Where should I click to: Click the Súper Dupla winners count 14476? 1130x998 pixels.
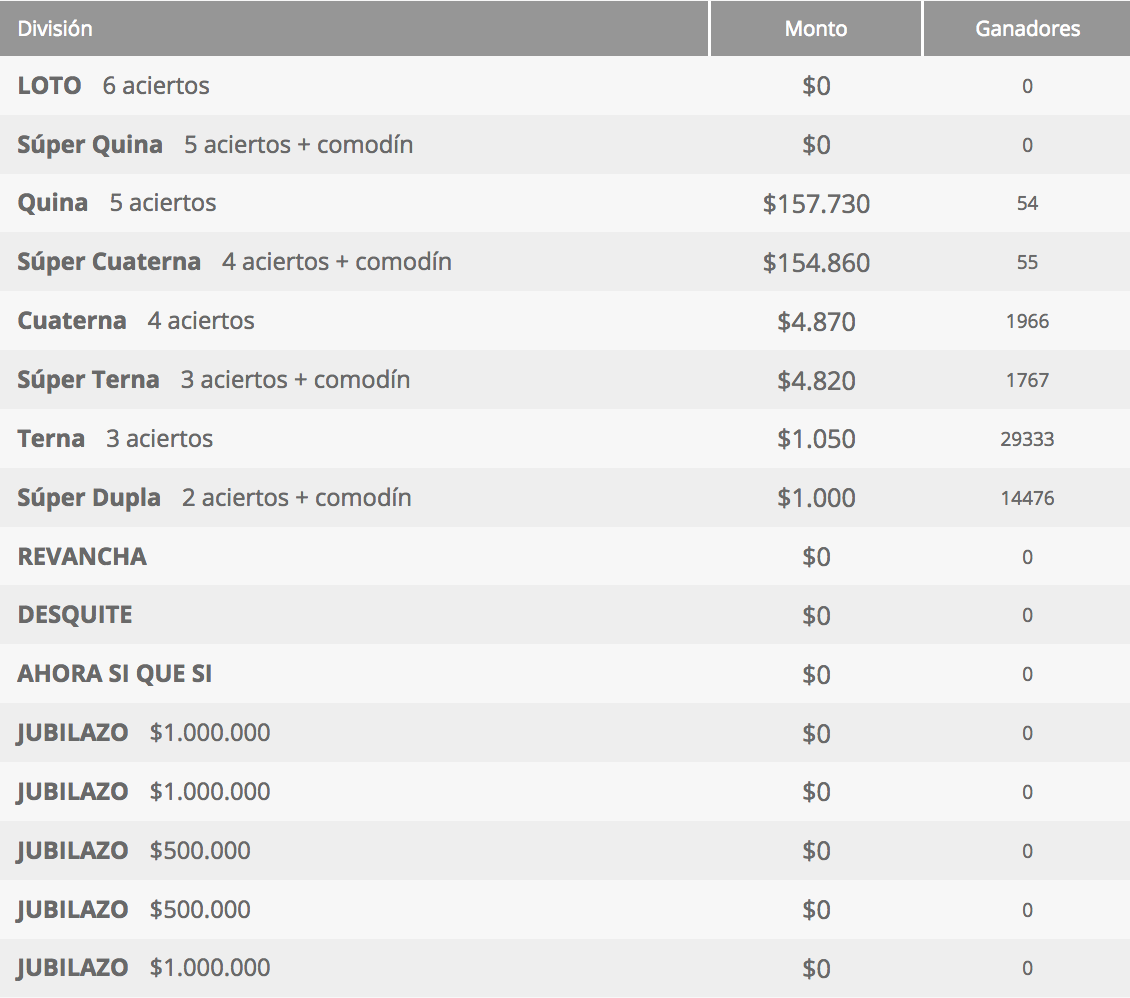(x=1027, y=498)
